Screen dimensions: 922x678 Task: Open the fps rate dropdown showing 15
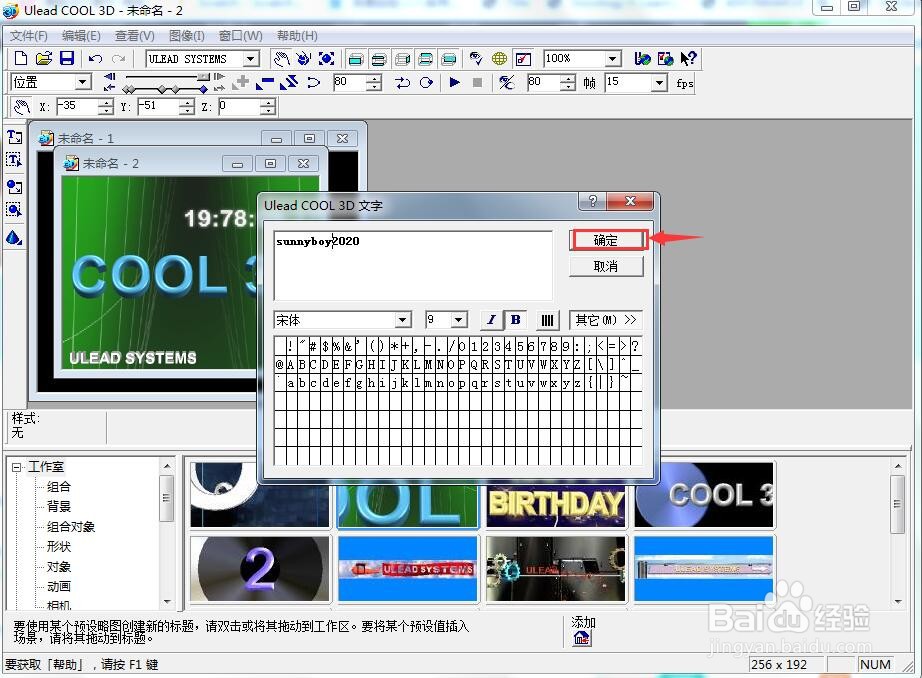click(x=659, y=82)
